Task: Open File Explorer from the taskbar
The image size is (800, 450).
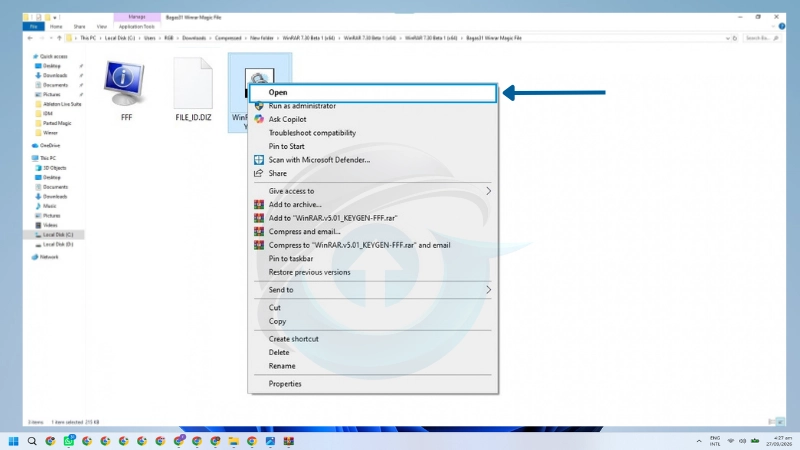Action: coord(234,441)
